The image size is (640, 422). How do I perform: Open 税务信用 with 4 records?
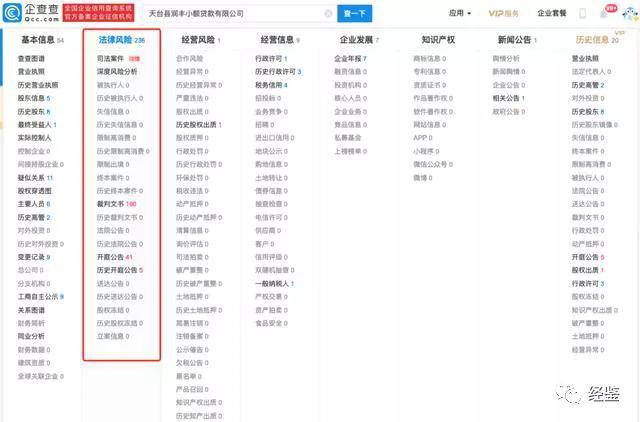click(x=271, y=85)
